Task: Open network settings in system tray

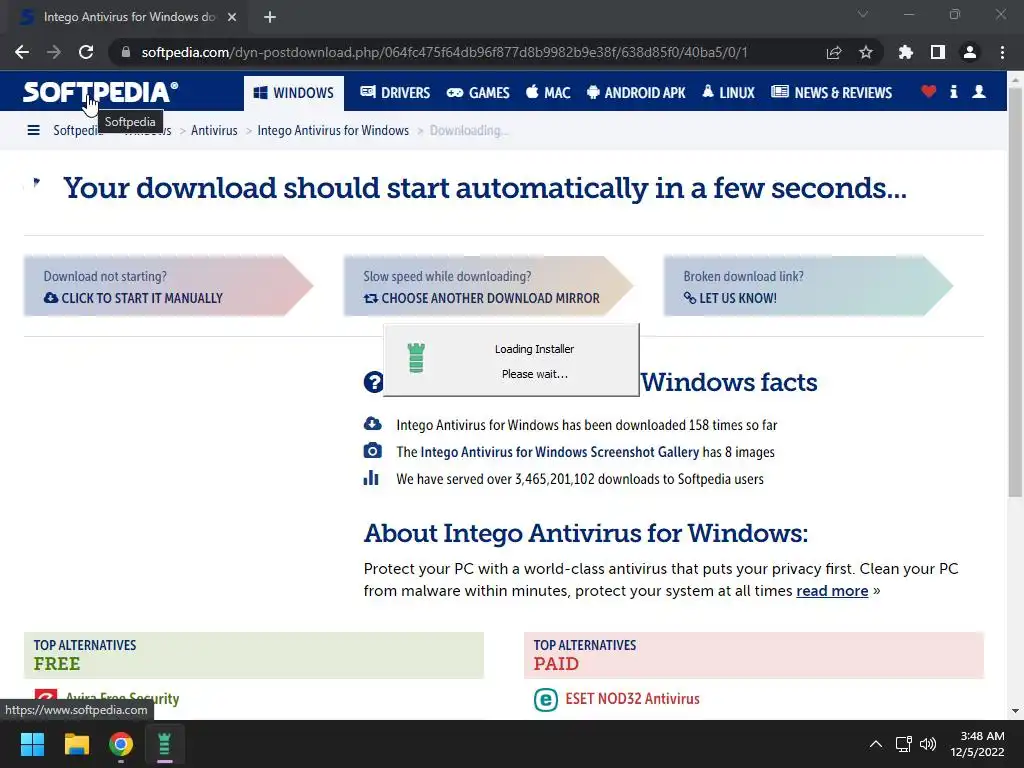Action: click(x=903, y=744)
